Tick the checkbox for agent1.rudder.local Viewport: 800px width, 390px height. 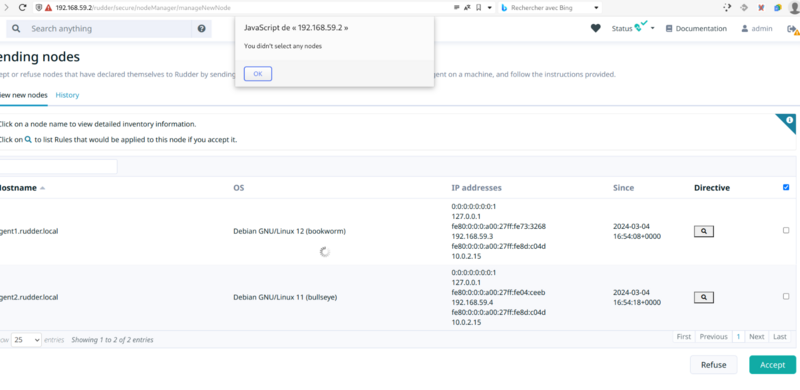[x=786, y=230]
